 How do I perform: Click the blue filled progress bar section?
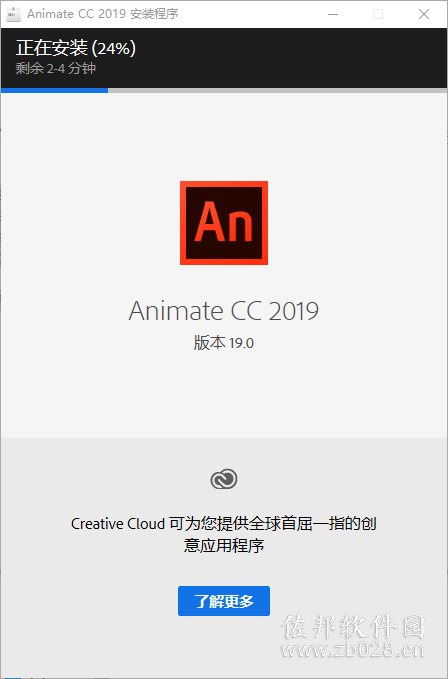click(x=55, y=91)
